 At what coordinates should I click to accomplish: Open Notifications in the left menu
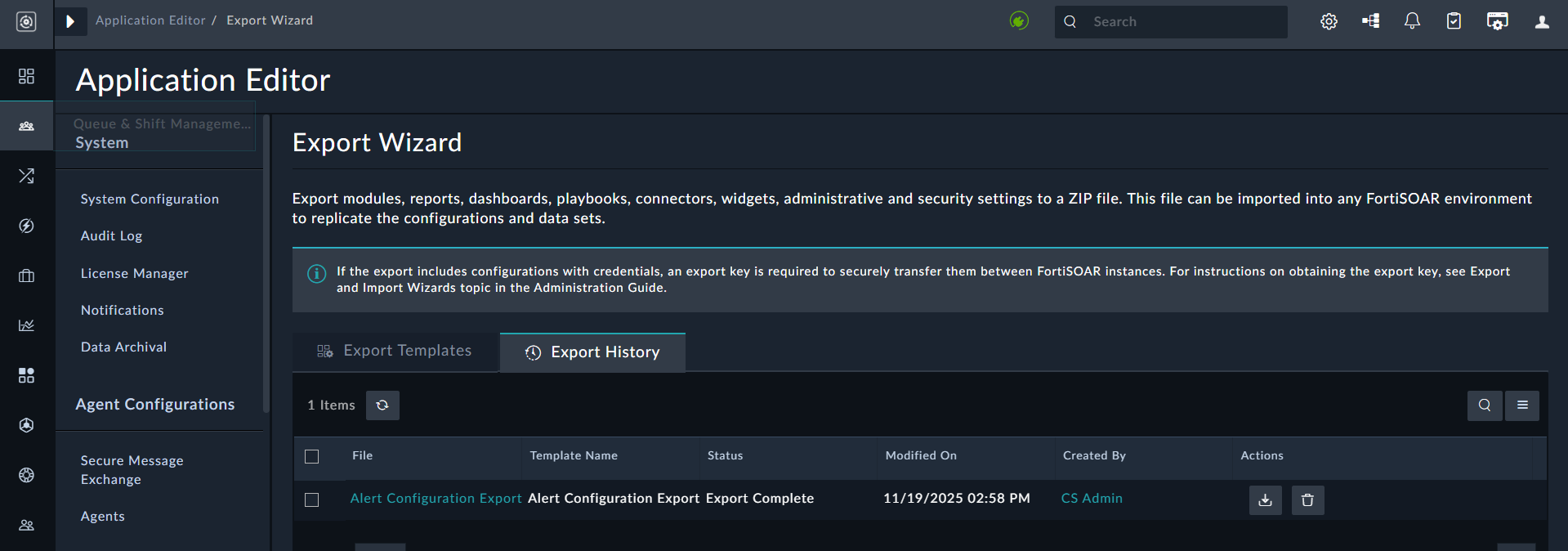[x=122, y=311]
